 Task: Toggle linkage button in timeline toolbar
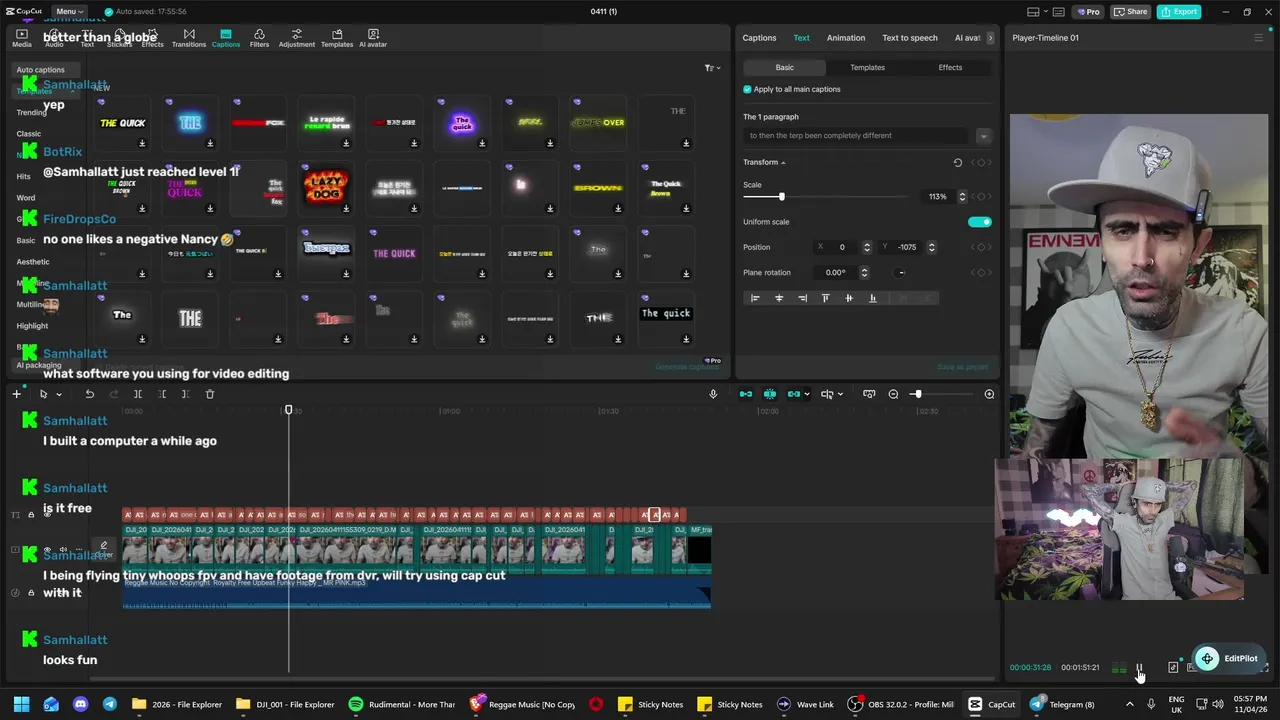coord(794,394)
